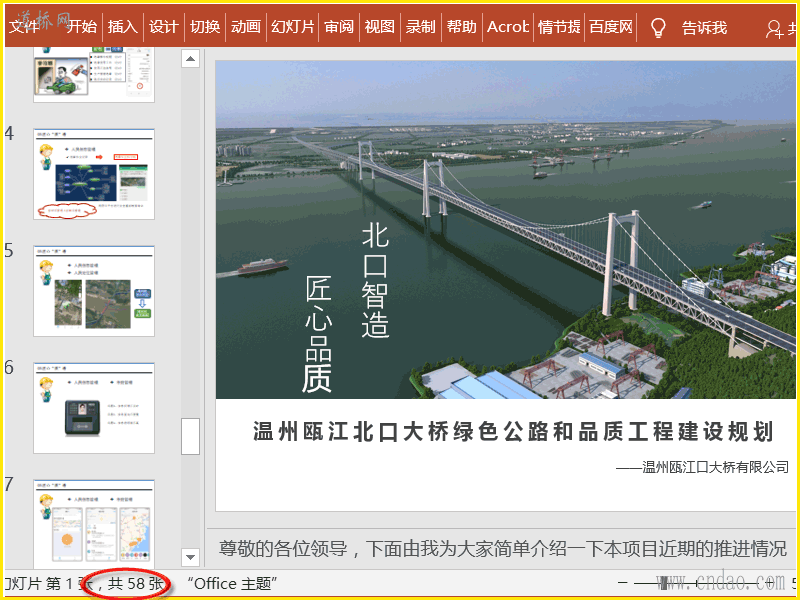Click the vertical text 匠心品质

pyautogui.click(x=319, y=334)
